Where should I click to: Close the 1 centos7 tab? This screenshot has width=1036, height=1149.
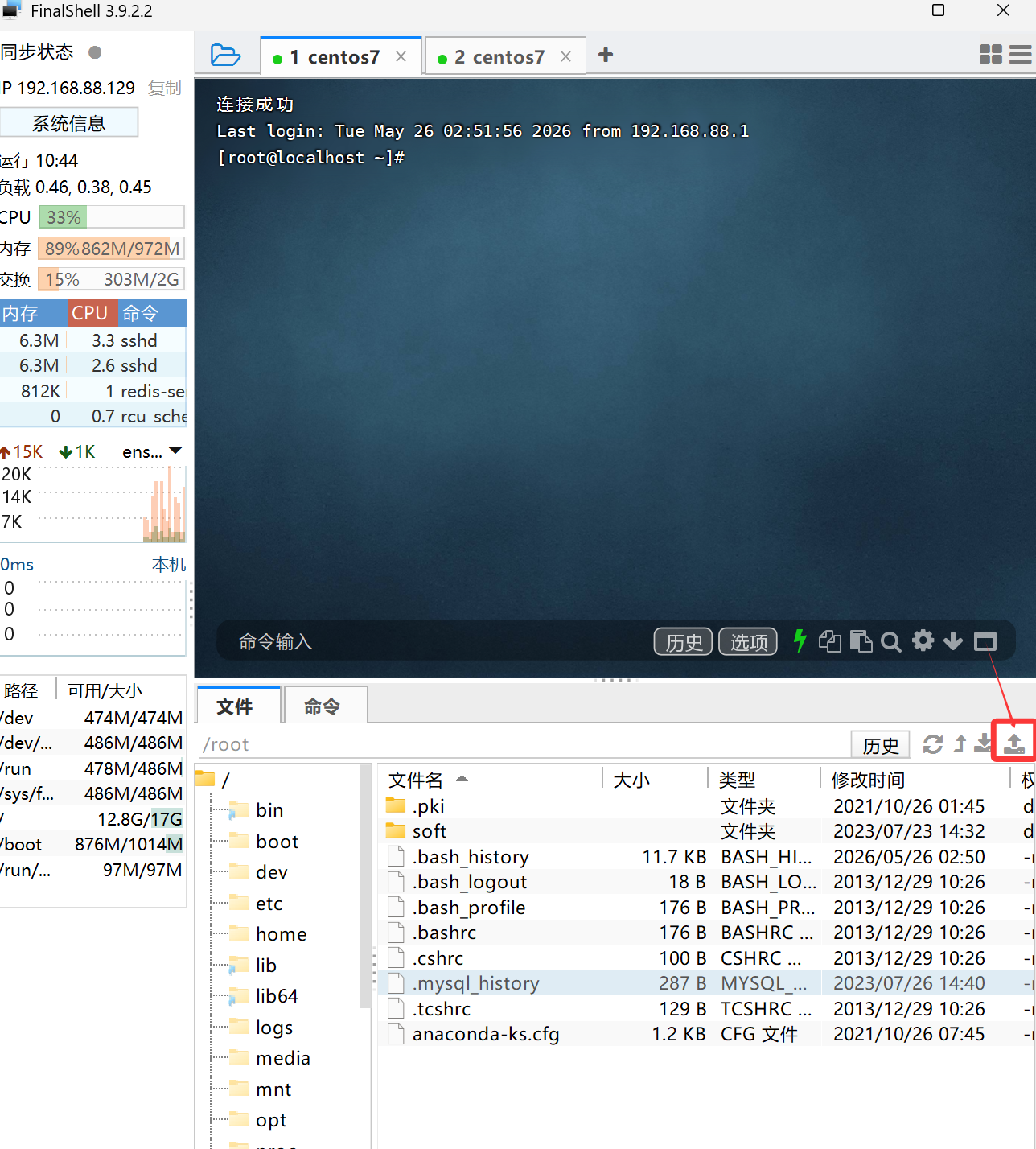coord(401,56)
